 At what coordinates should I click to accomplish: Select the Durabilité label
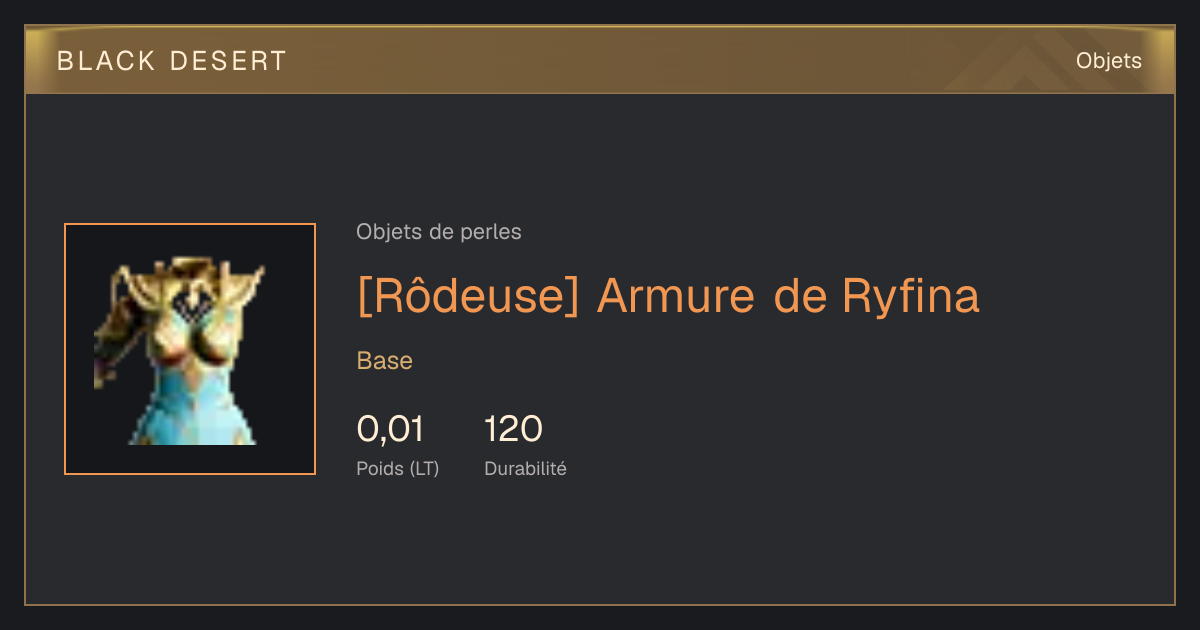[x=525, y=468]
